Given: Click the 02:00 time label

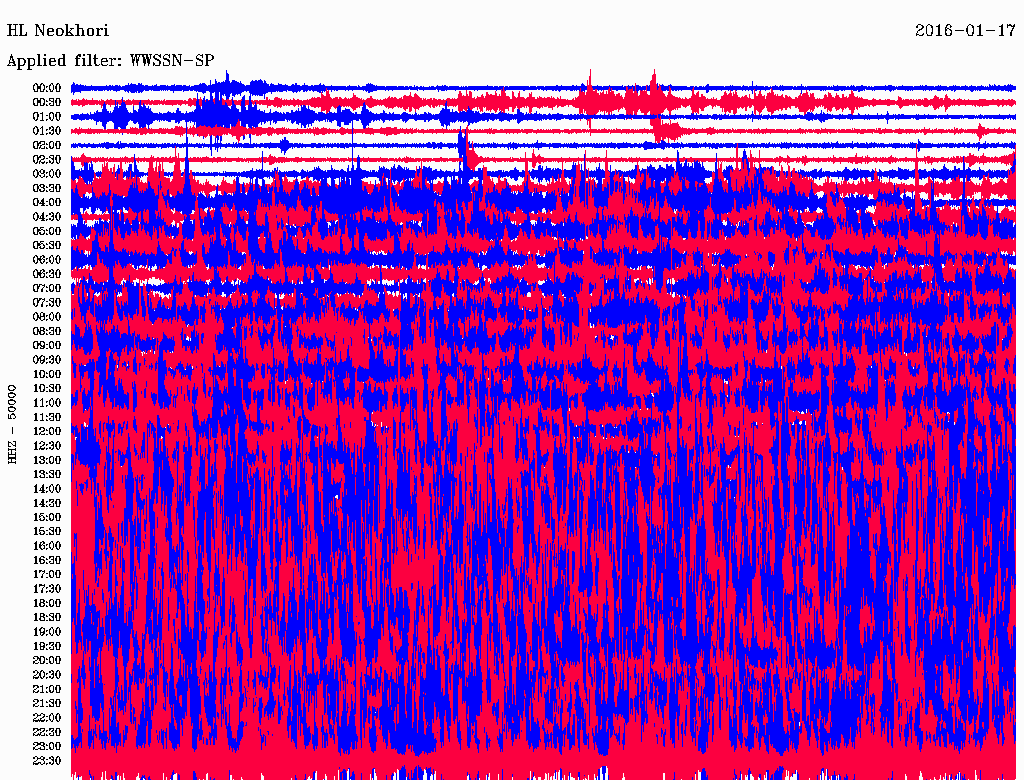Looking at the screenshot, I should (x=47, y=145).
